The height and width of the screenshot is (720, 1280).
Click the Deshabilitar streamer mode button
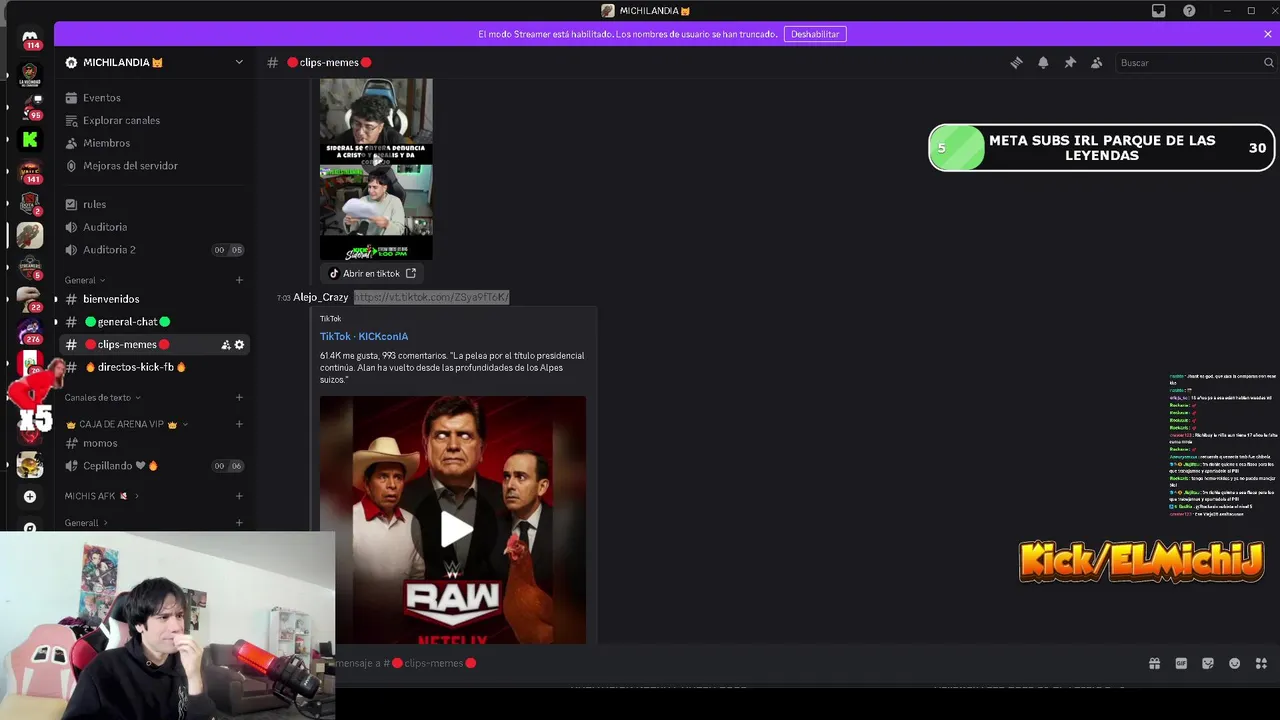click(815, 34)
